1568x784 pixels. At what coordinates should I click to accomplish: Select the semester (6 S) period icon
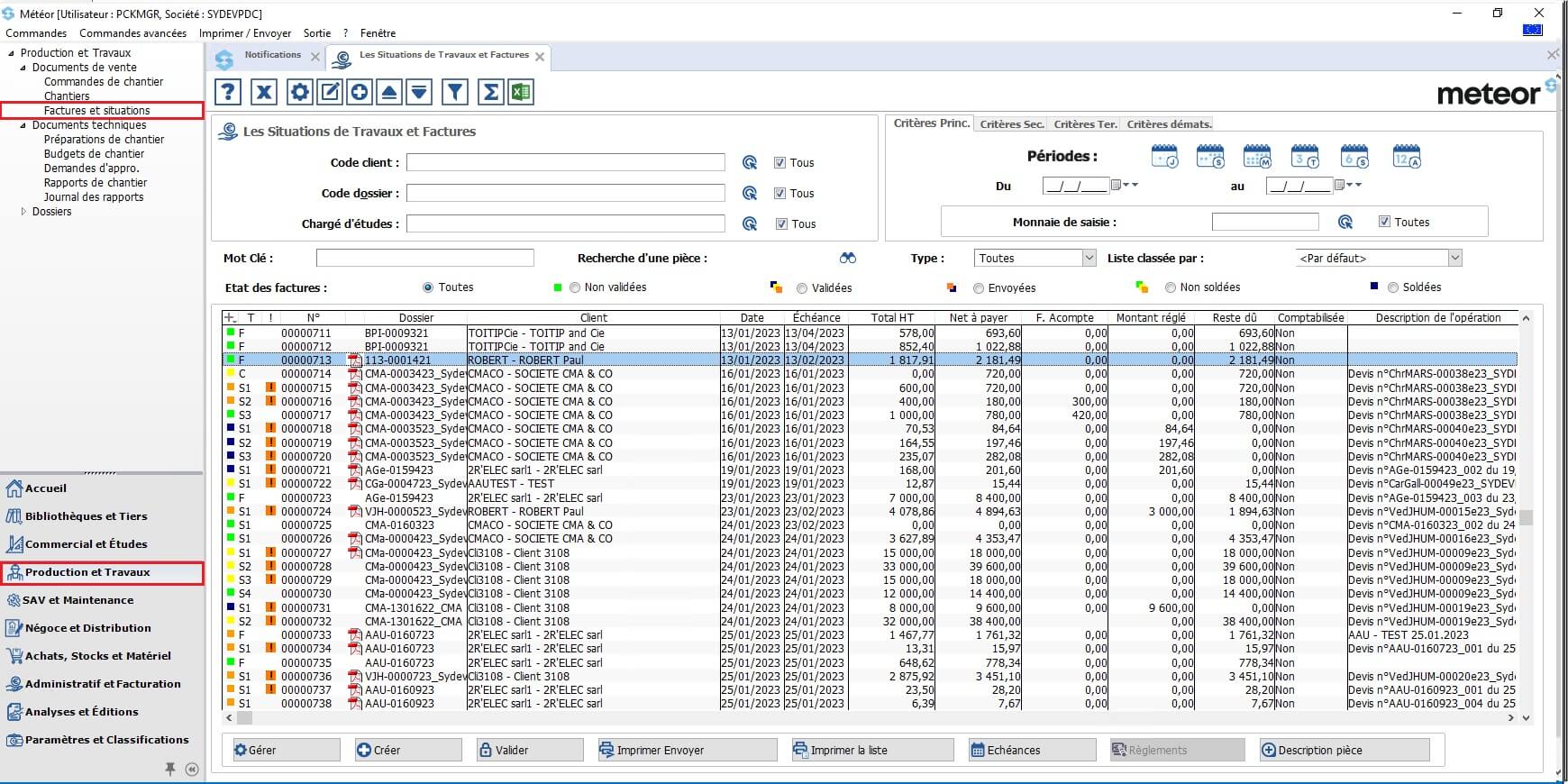(x=1354, y=157)
